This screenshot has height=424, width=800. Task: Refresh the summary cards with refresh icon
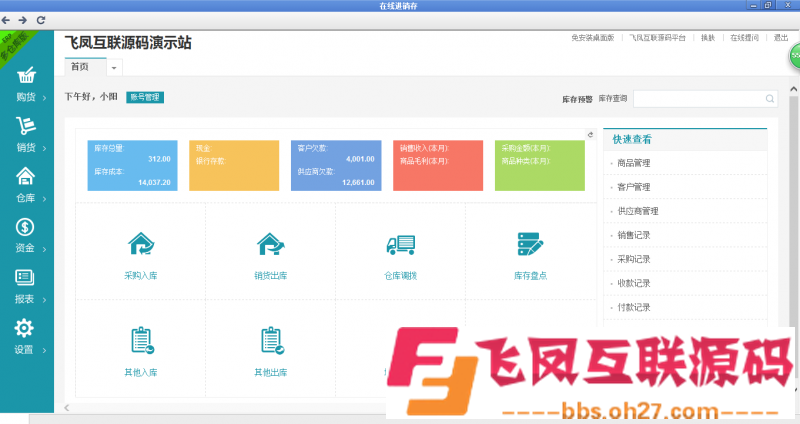(x=590, y=135)
